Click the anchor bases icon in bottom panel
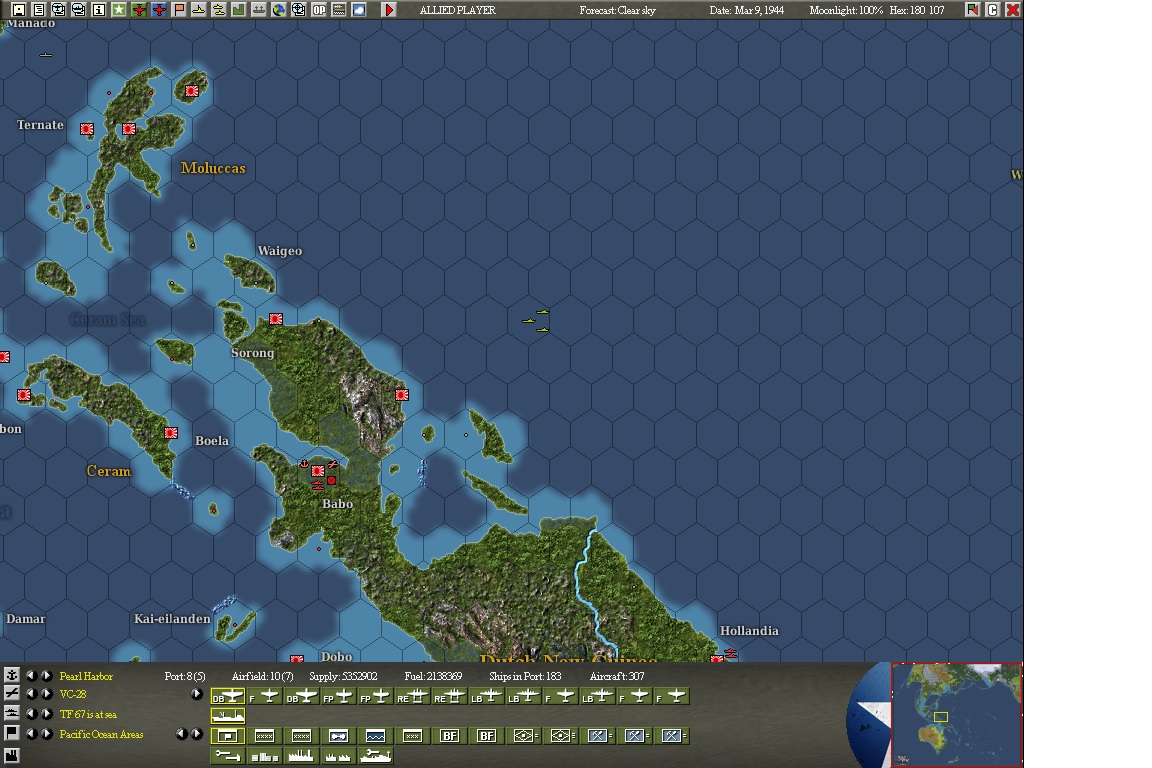The width and height of the screenshot is (1152, 768). click(x=12, y=675)
